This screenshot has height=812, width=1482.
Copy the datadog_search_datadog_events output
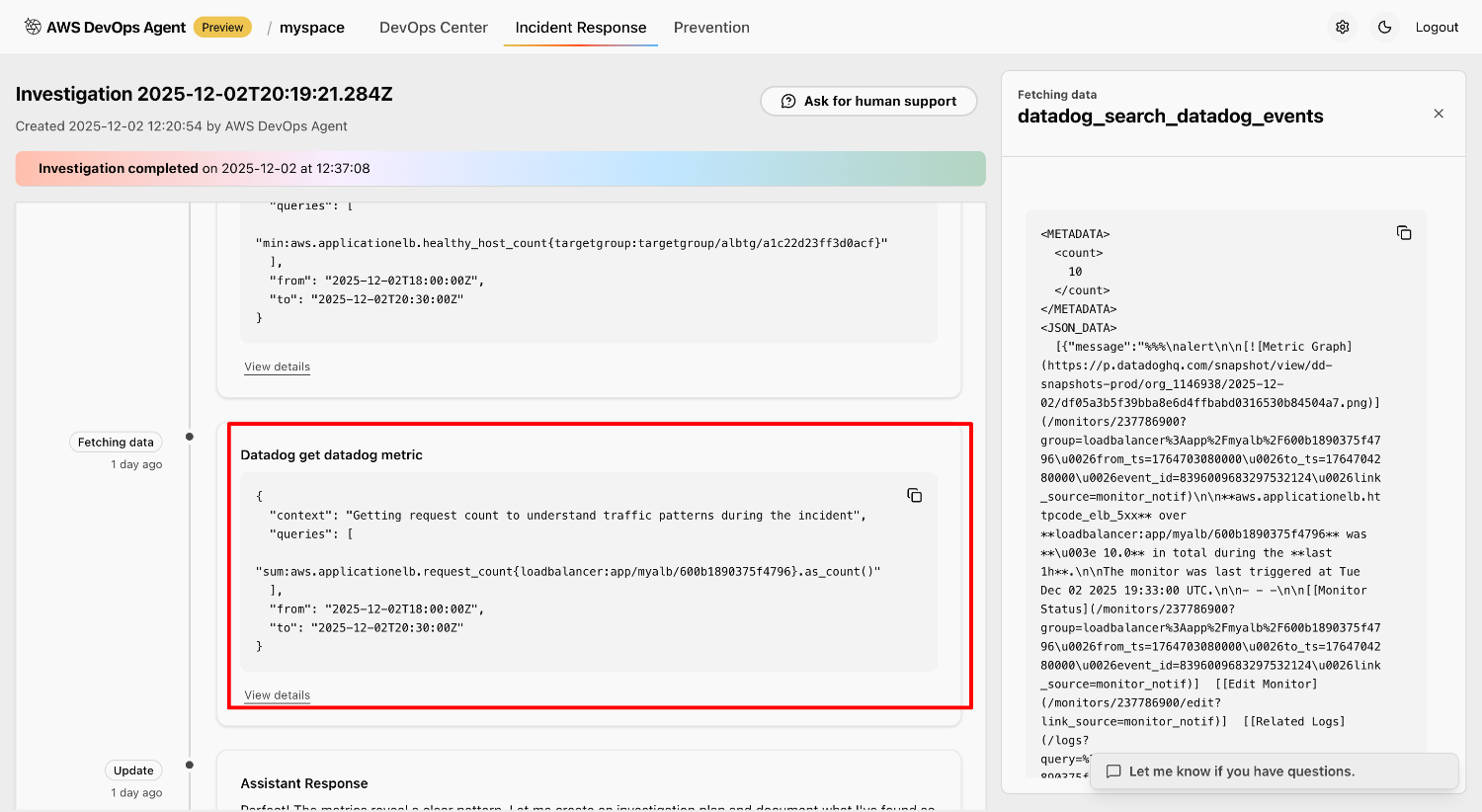[x=1404, y=233]
